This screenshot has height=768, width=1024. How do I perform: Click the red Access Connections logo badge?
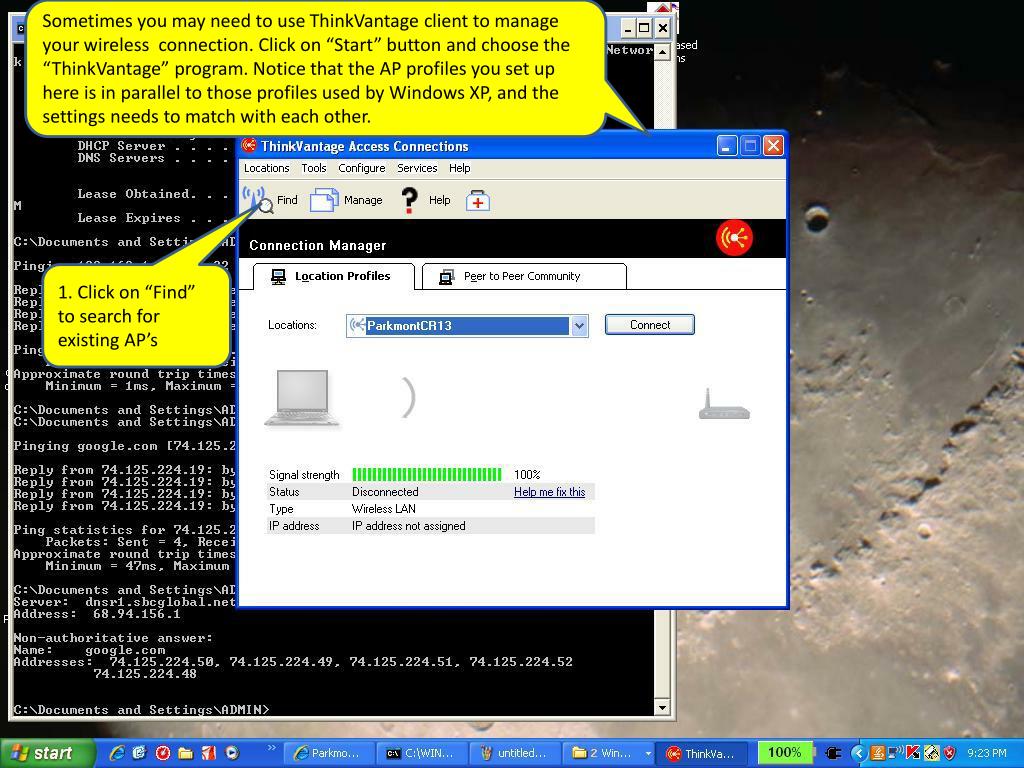point(734,238)
